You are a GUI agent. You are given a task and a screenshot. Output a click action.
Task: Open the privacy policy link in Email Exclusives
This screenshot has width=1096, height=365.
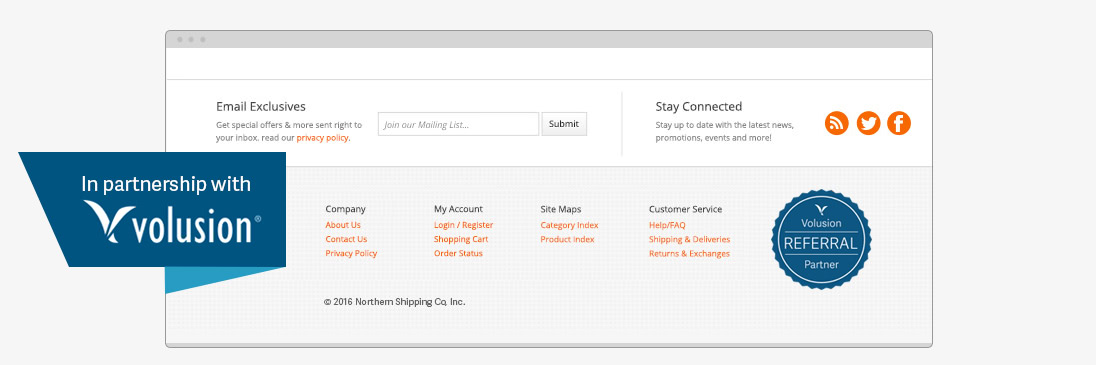tap(322, 138)
